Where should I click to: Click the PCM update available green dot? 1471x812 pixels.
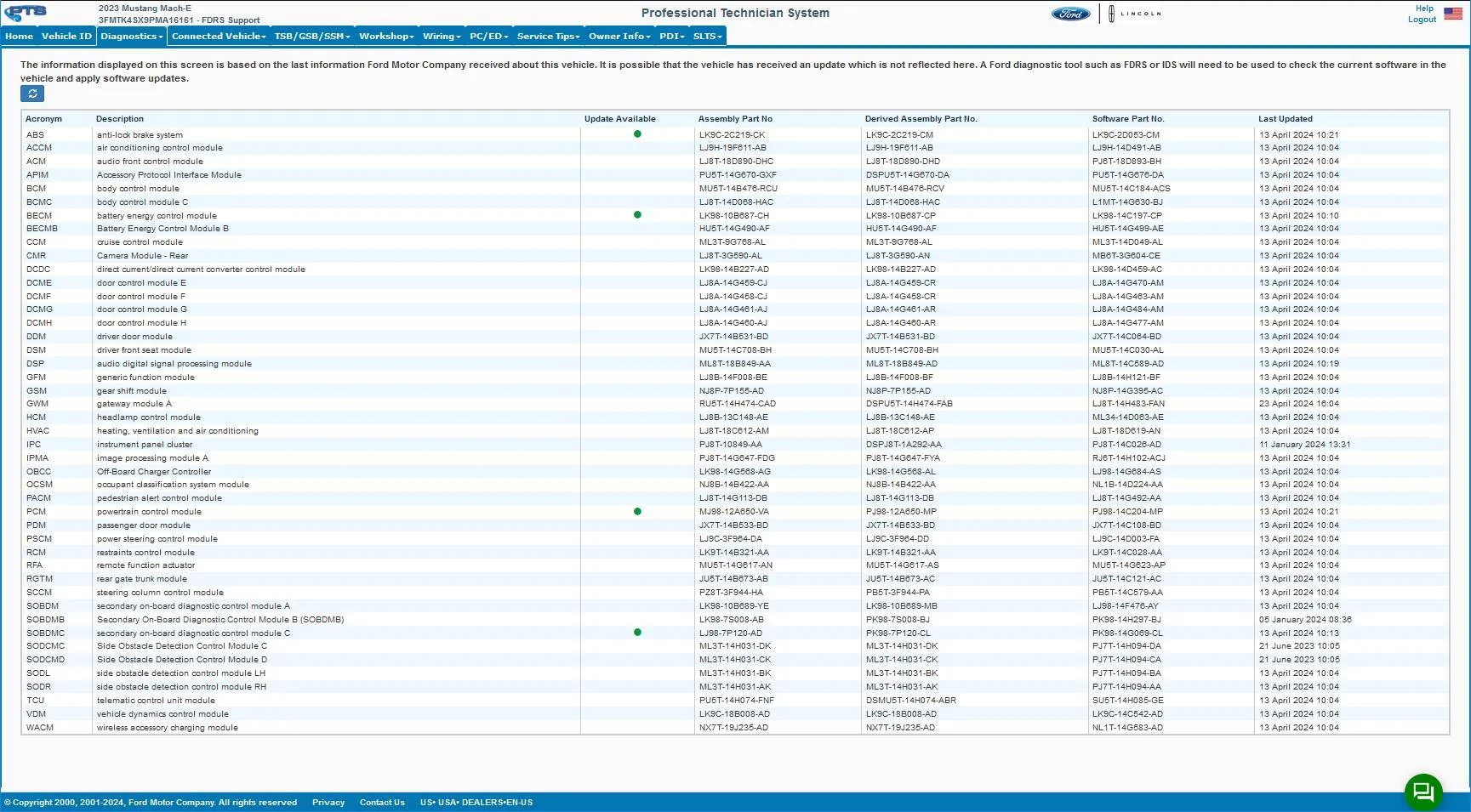637,512
